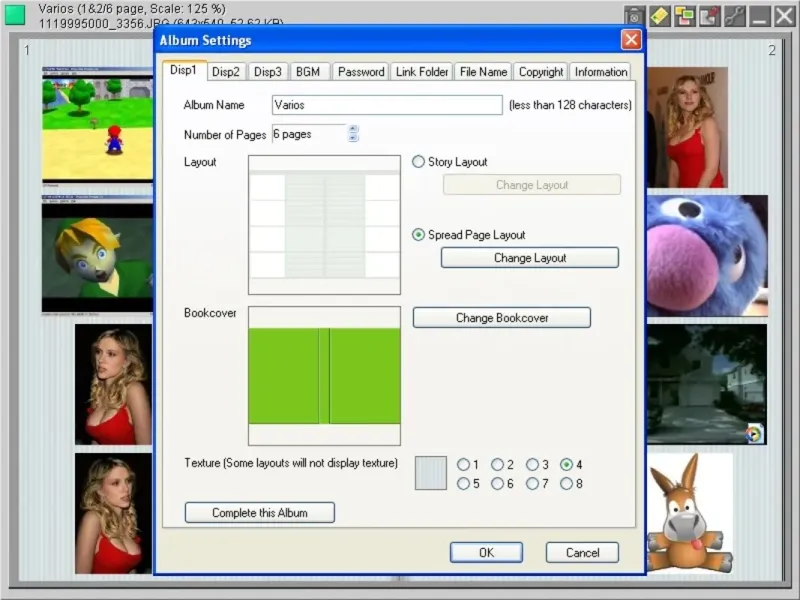The image size is (800, 600).
Task: Click the spread layout preview image
Action: point(324,225)
